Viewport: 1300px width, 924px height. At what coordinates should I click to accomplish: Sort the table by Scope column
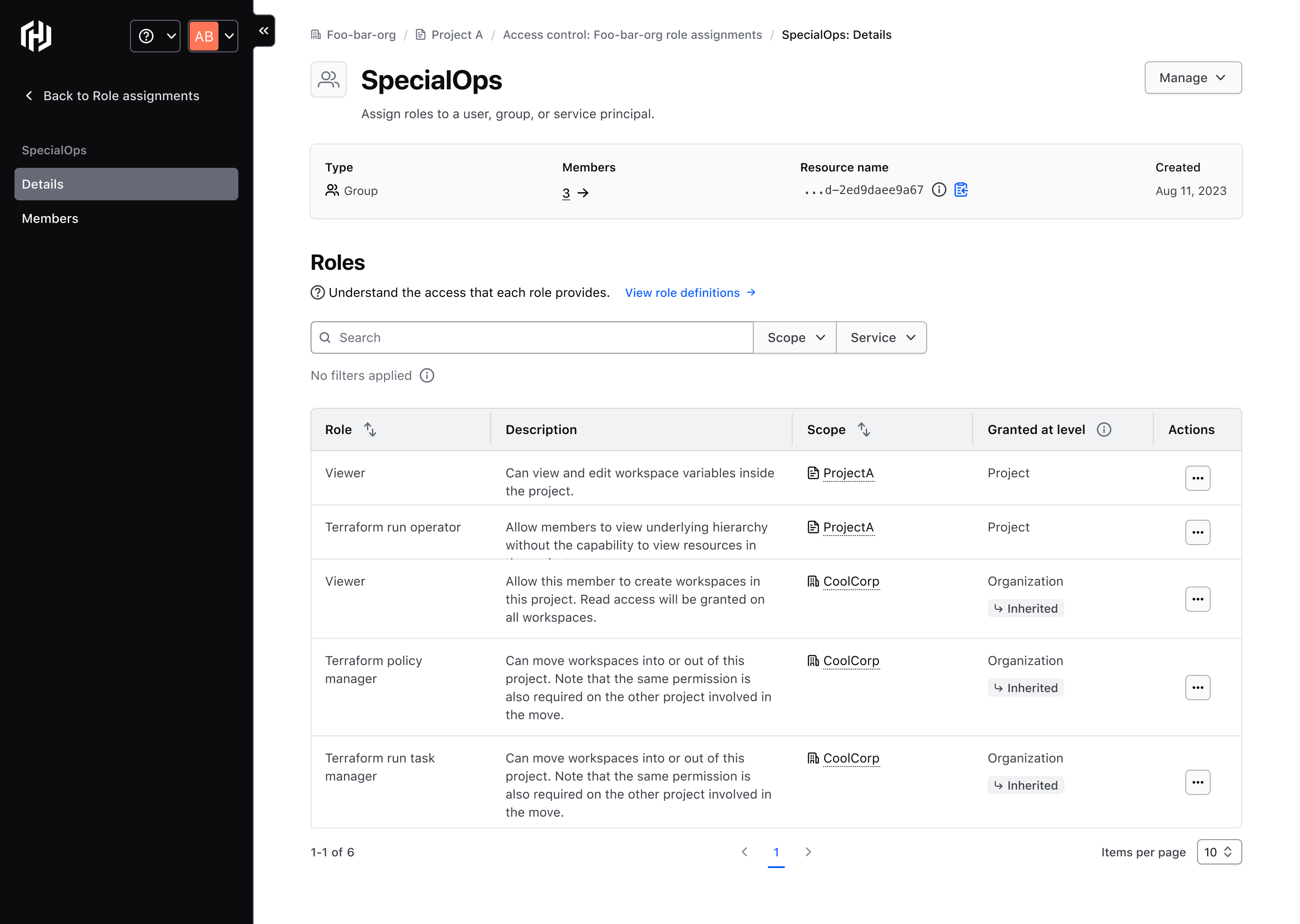[x=864, y=430]
